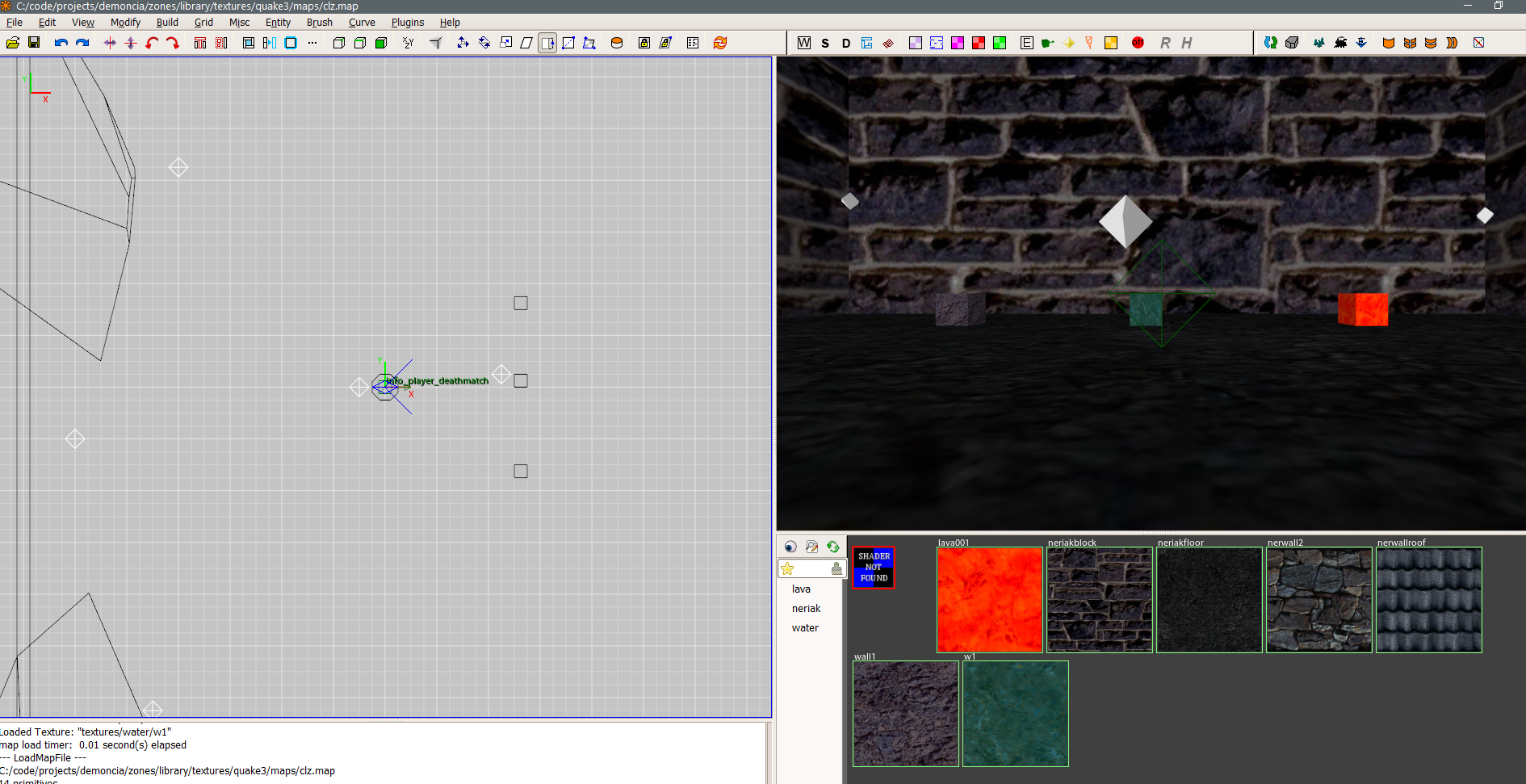
Task: Select the nerwallroof texture thumbnail
Action: [1428, 600]
